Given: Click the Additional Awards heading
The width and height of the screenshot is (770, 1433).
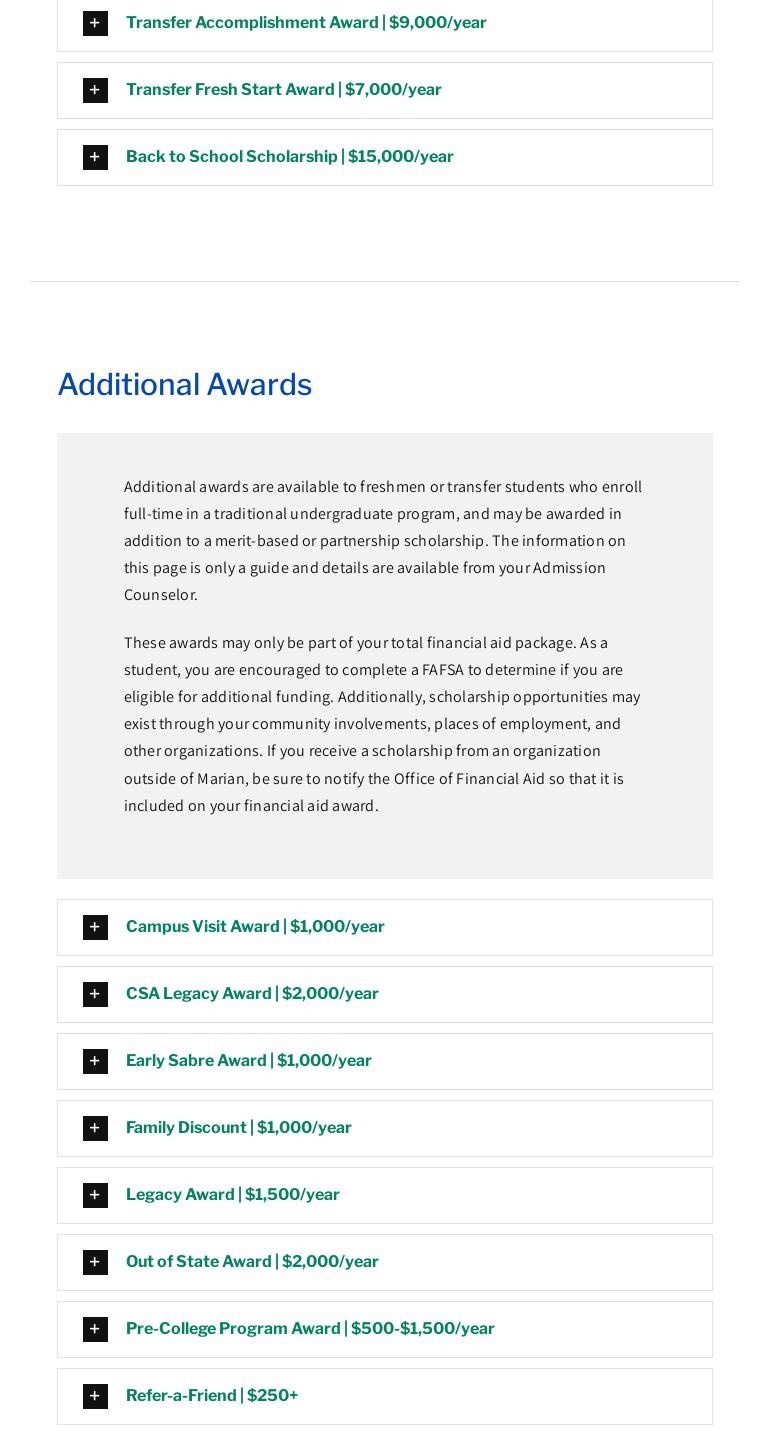Looking at the screenshot, I should pos(185,385).
